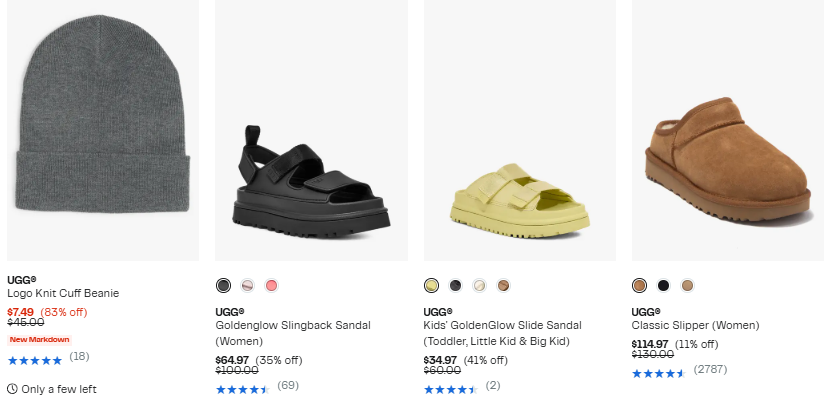Choose the black swatch for Kids' GoldenGlow Slide
824x404 pixels.
point(455,286)
